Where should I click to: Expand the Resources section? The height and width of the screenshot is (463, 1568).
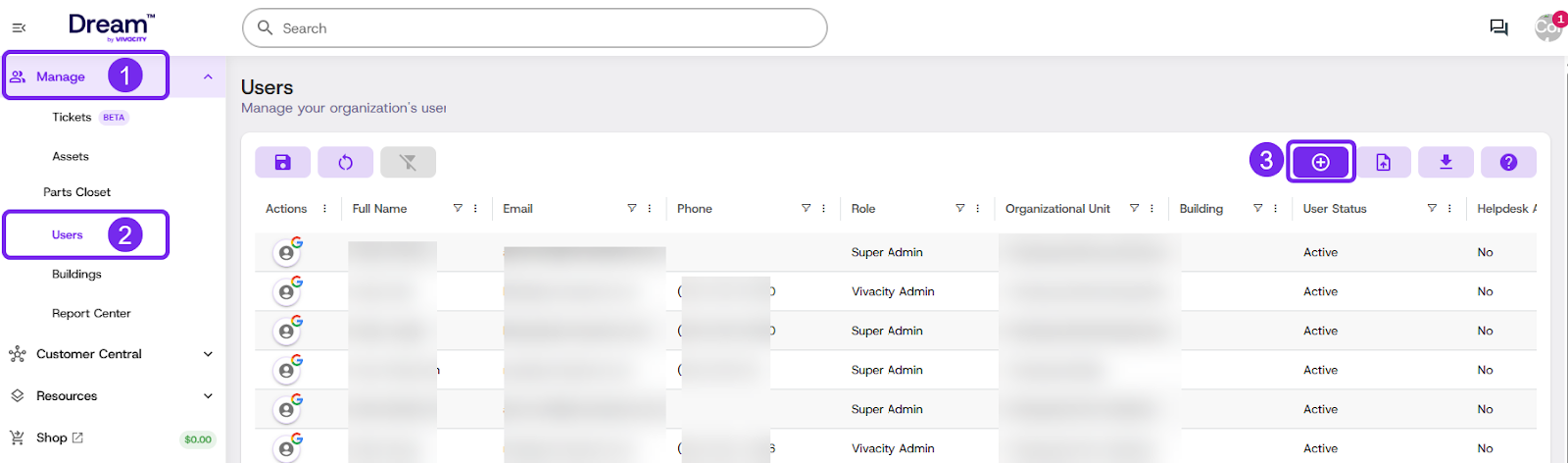(112, 396)
